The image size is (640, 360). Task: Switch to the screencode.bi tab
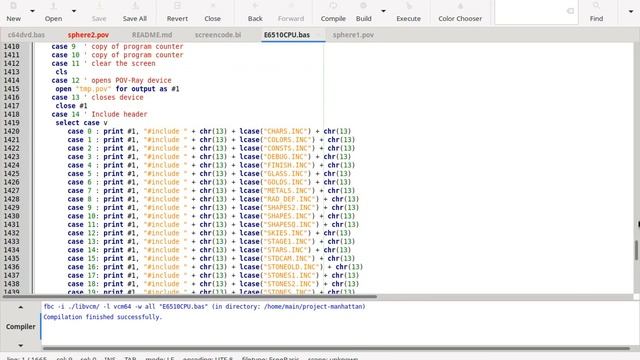218,35
